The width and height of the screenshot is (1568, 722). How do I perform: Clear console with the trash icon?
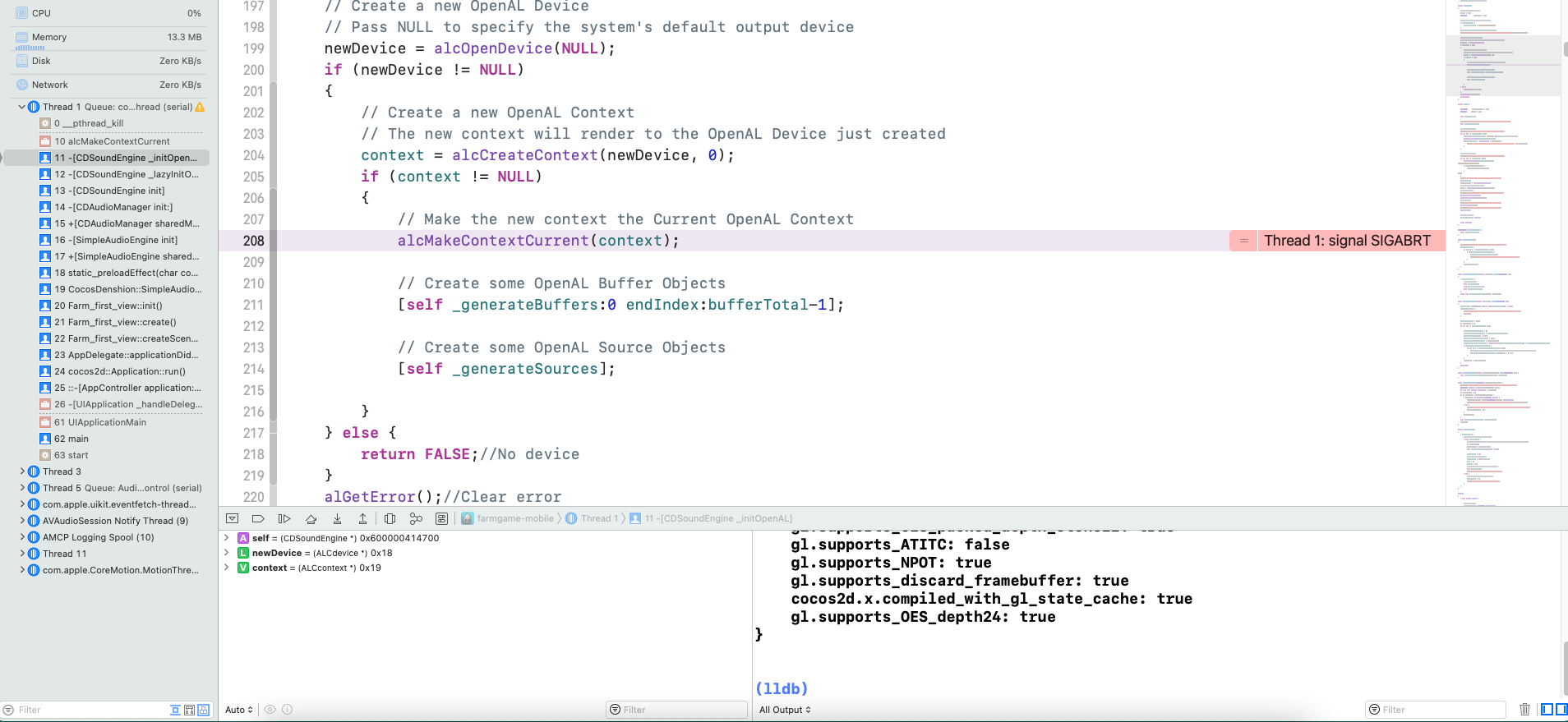tap(1524, 710)
